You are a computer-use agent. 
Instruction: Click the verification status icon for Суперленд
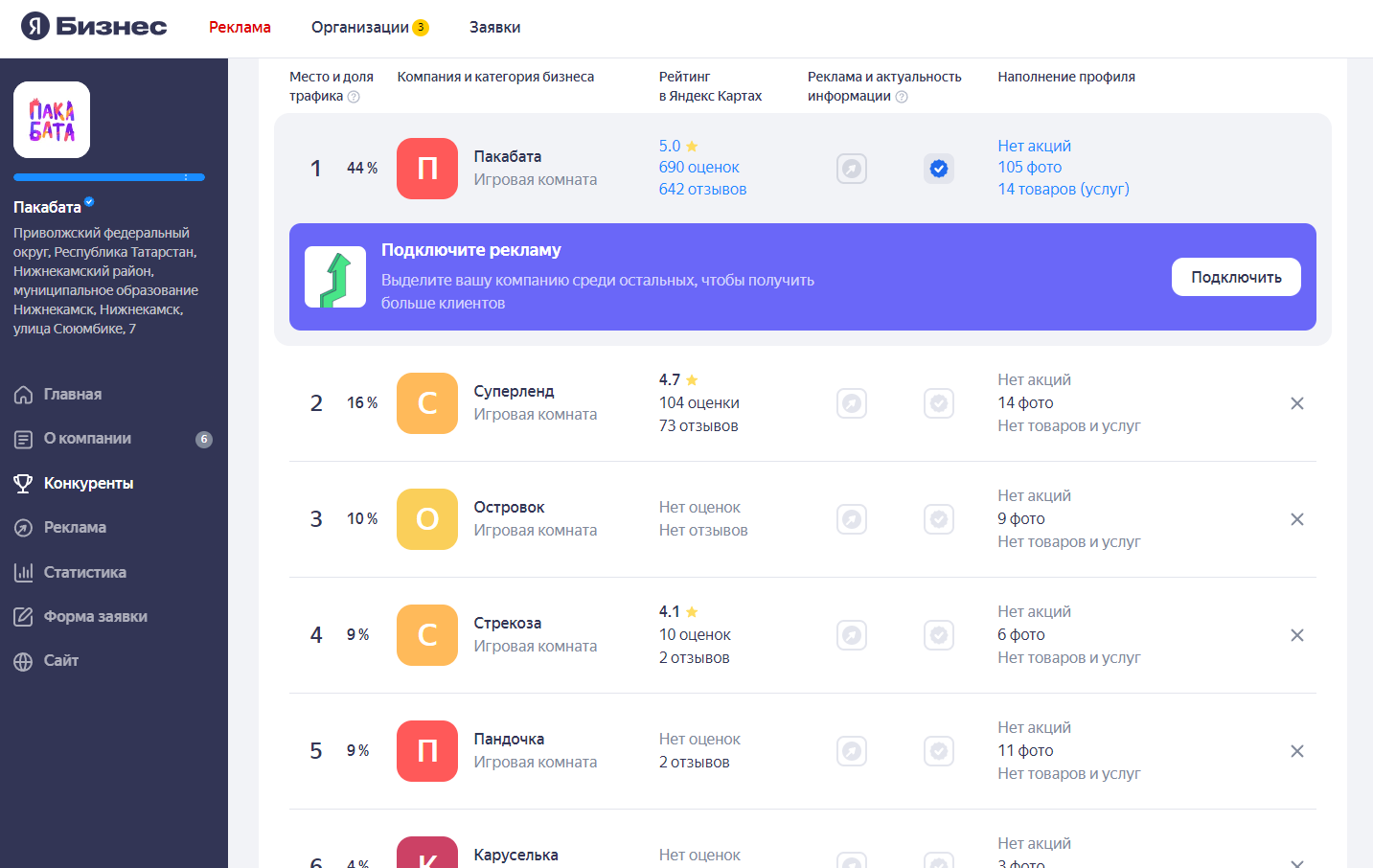[x=939, y=403]
